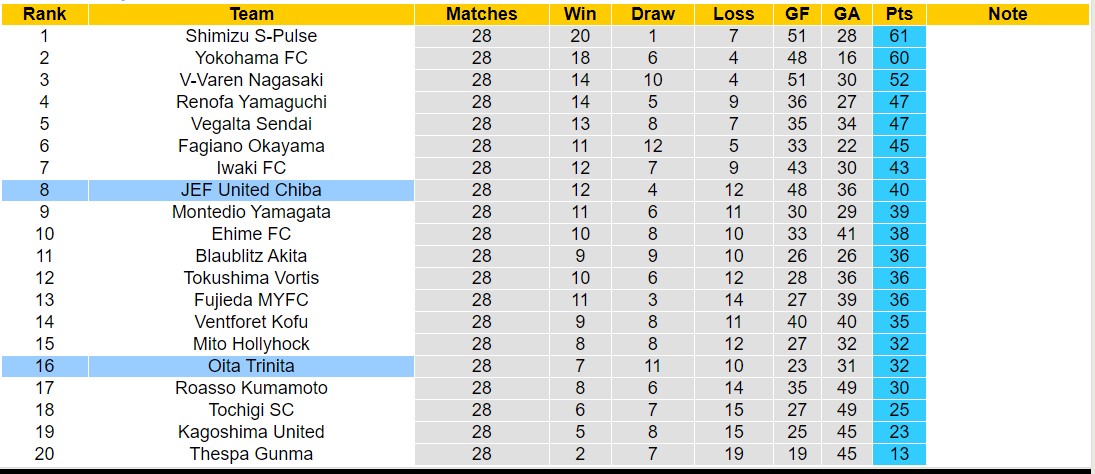Select V-Varen Nagasaki in the table
The height and width of the screenshot is (474, 1095).
coord(251,80)
